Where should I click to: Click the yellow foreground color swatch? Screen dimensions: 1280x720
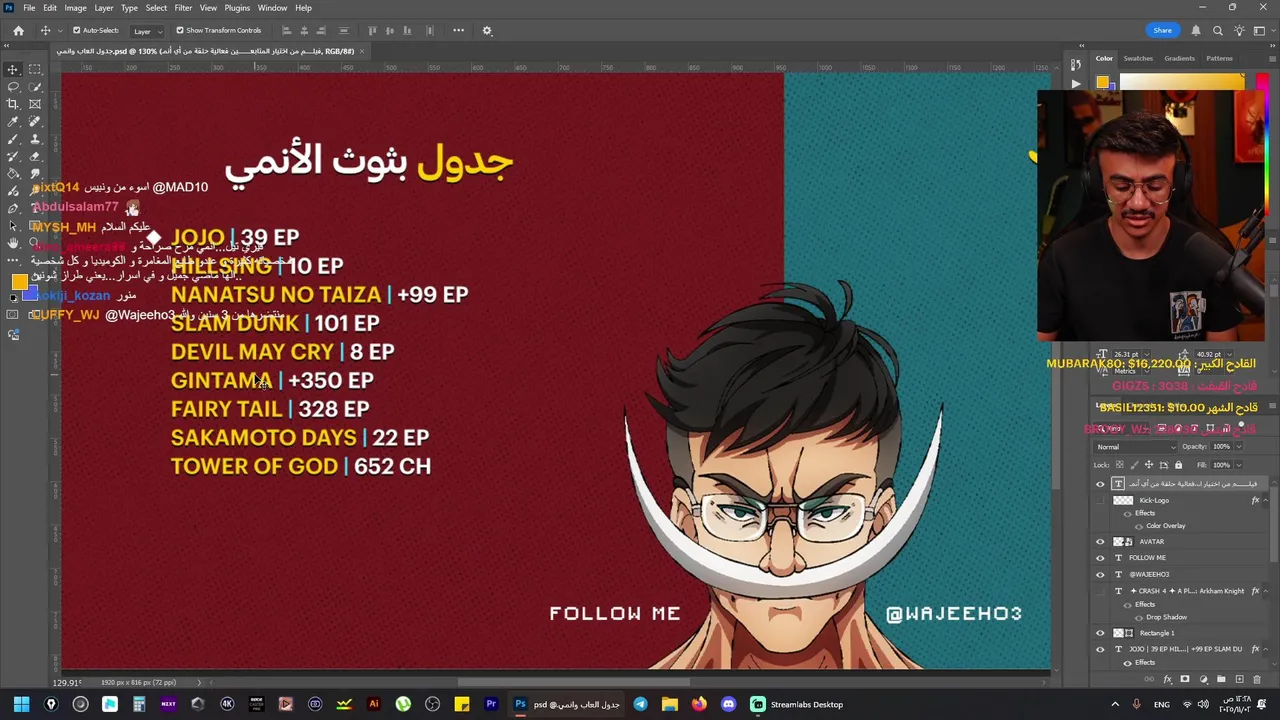point(19,281)
